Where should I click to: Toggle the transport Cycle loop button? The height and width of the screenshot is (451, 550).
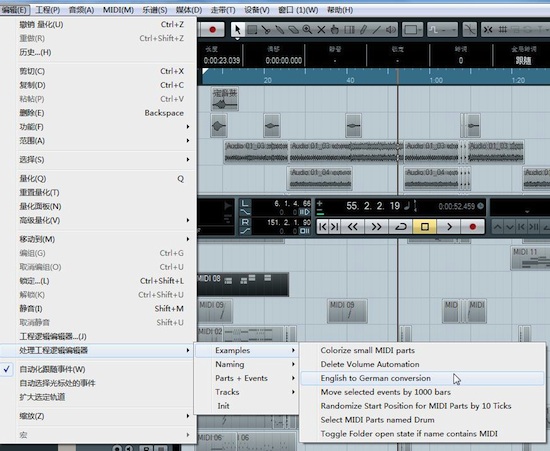click(400, 227)
